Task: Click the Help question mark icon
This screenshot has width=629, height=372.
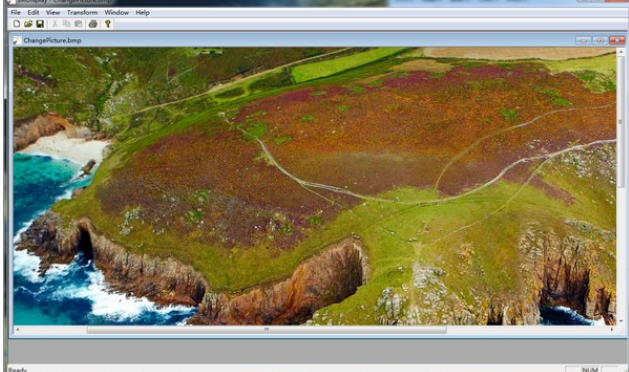Action: pos(108,24)
